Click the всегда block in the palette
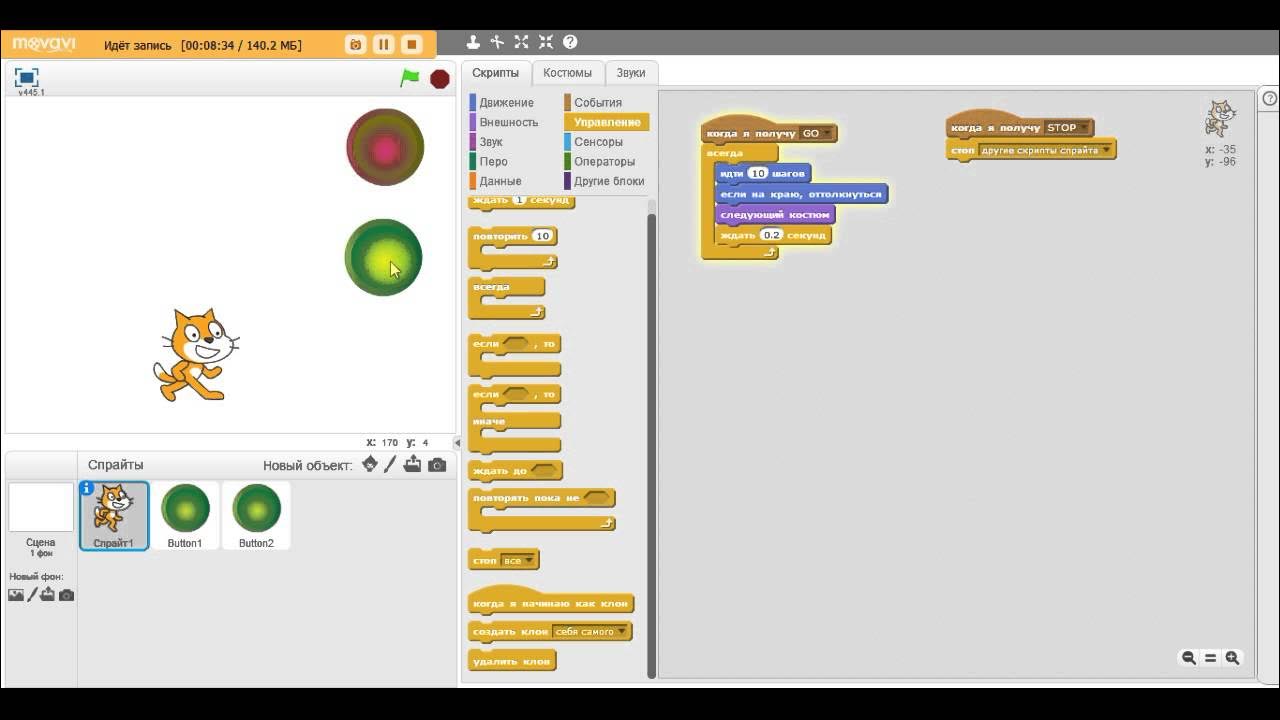Viewport: 1280px width, 720px height. pyautogui.click(x=506, y=298)
